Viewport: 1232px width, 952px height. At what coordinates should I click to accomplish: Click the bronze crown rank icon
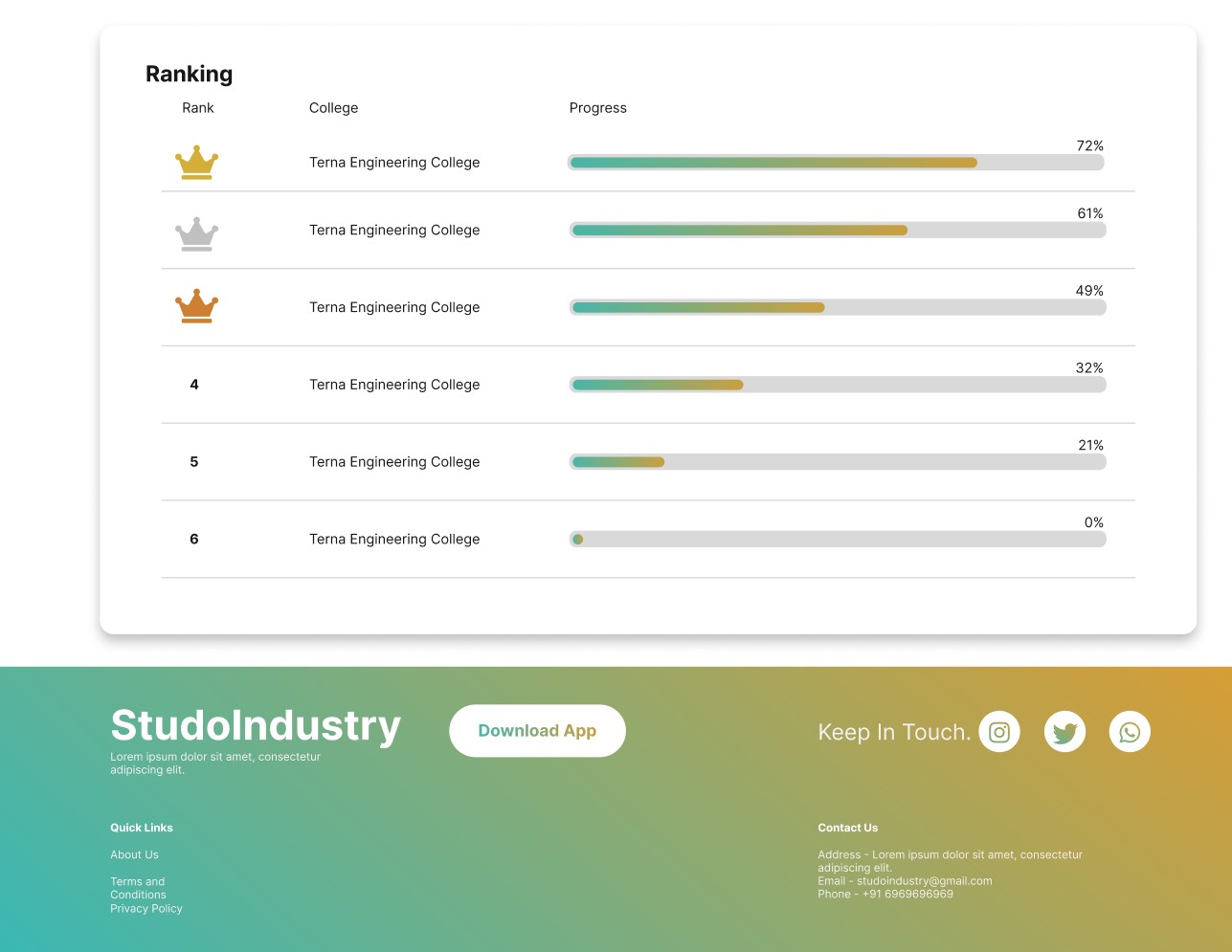click(196, 306)
